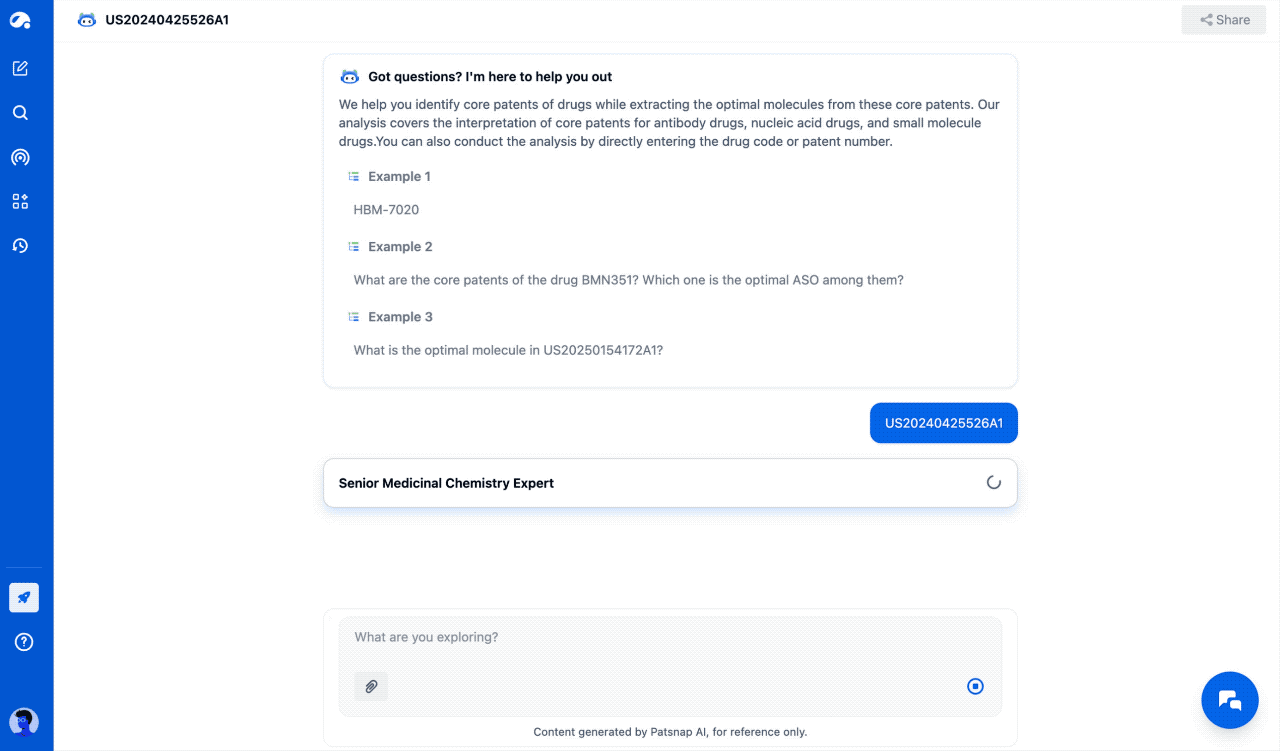Click the robot icon beside page title
The height and width of the screenshot is (751, 1280).
pos(87,20)
